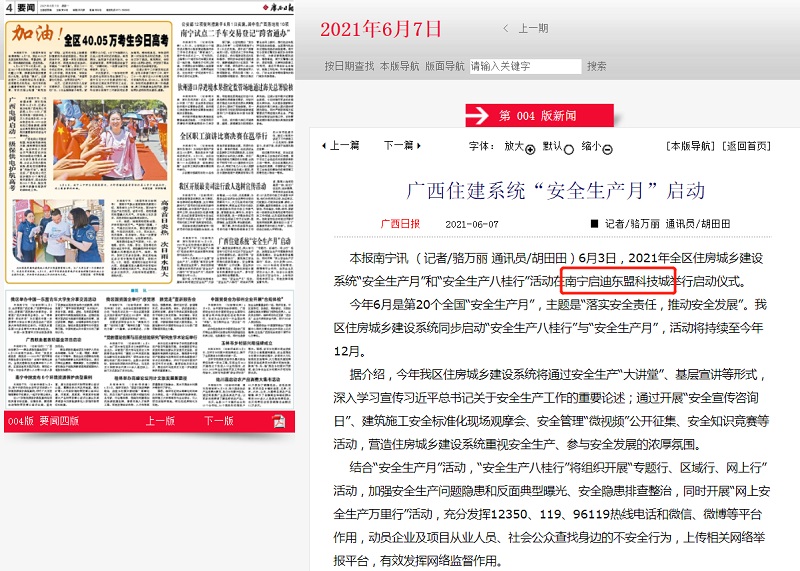Click the font shrink minus icon
This screenshot has height=571, width=800.
tap(608, 149)
